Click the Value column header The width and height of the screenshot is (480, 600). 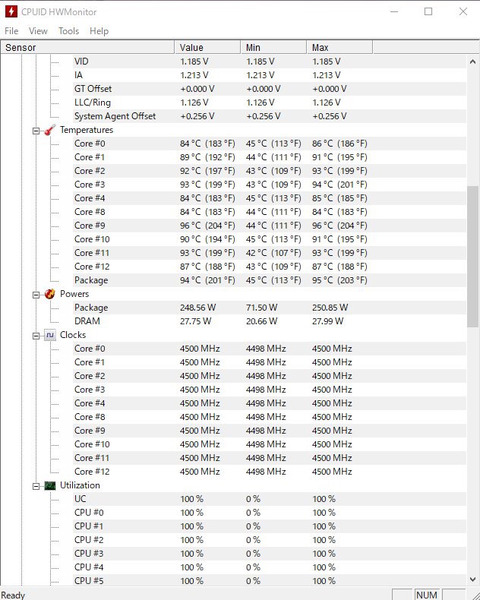tap(207, 47)
